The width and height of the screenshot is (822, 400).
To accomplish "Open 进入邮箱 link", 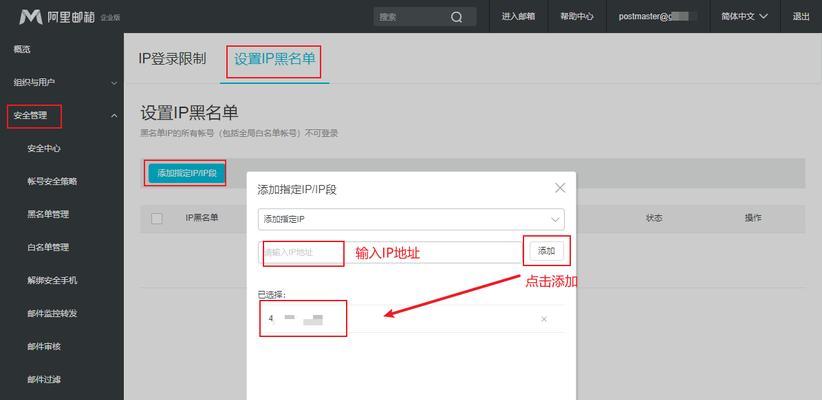I will (518, 17).
